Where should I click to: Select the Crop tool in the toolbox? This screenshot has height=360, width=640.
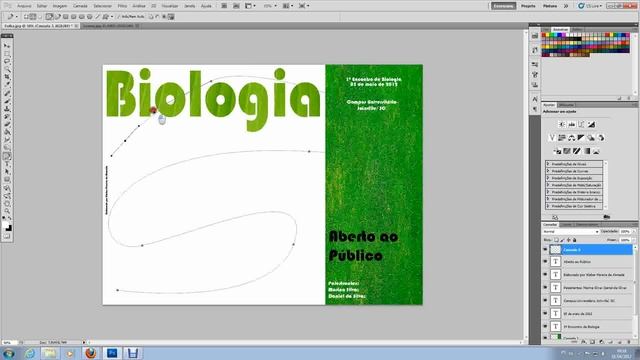pyautogui.click(x=7, y=77)
